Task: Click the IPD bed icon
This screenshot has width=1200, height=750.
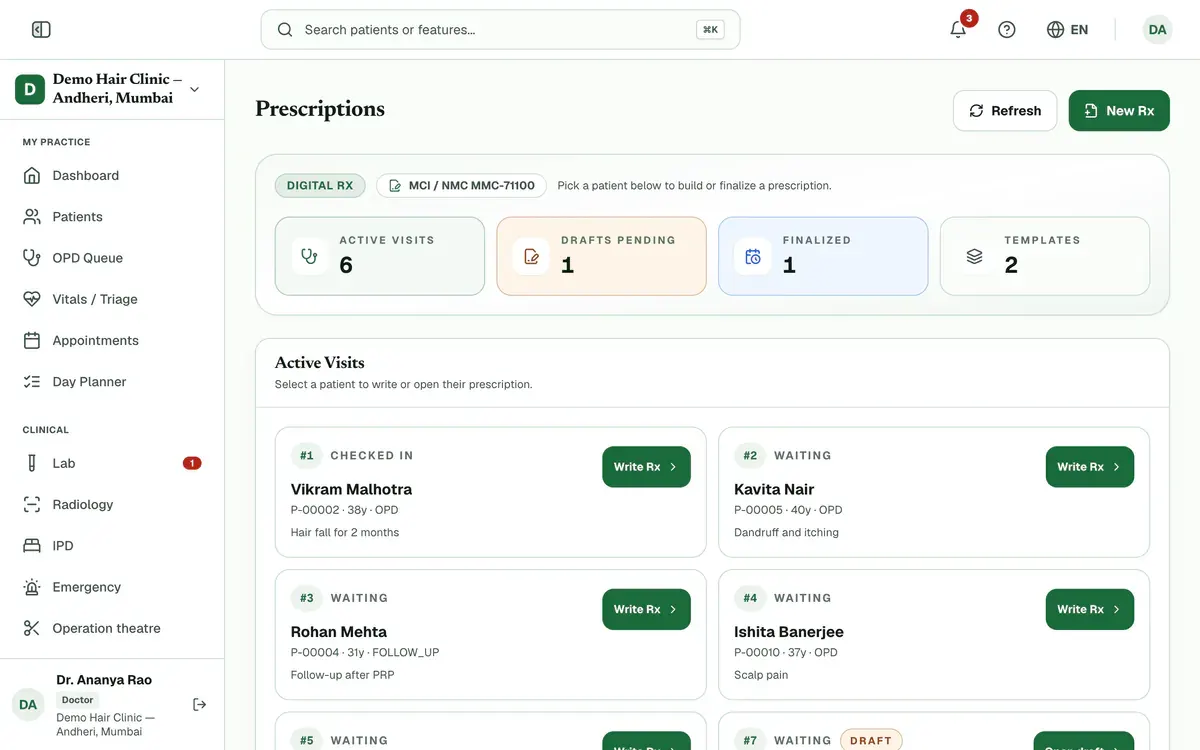Action: point(32,546)
